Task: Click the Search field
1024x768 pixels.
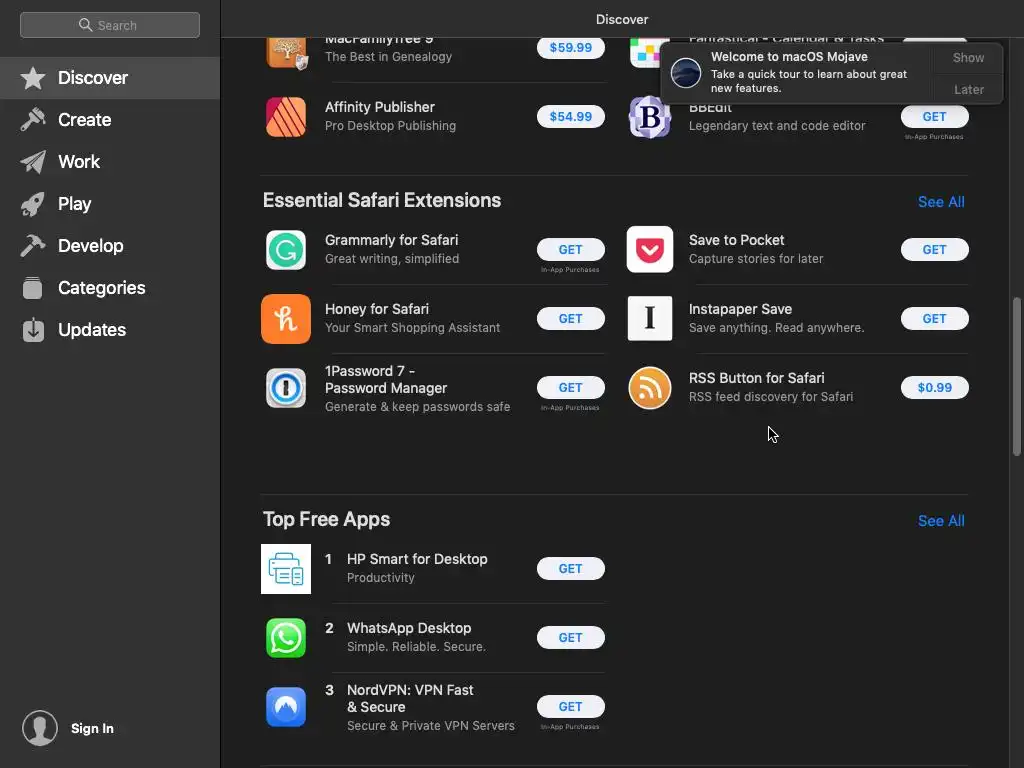Action: pyautogui.click(x=110, y=25)
